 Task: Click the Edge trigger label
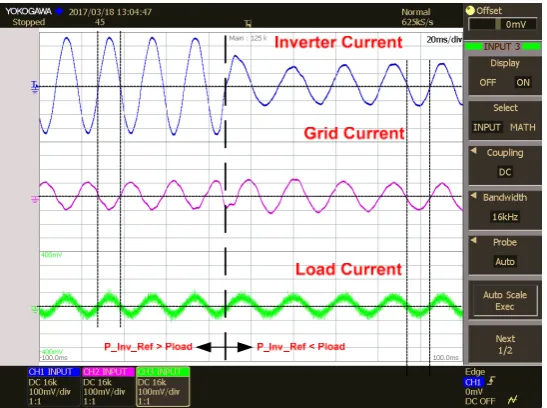[x=475, y=372]
